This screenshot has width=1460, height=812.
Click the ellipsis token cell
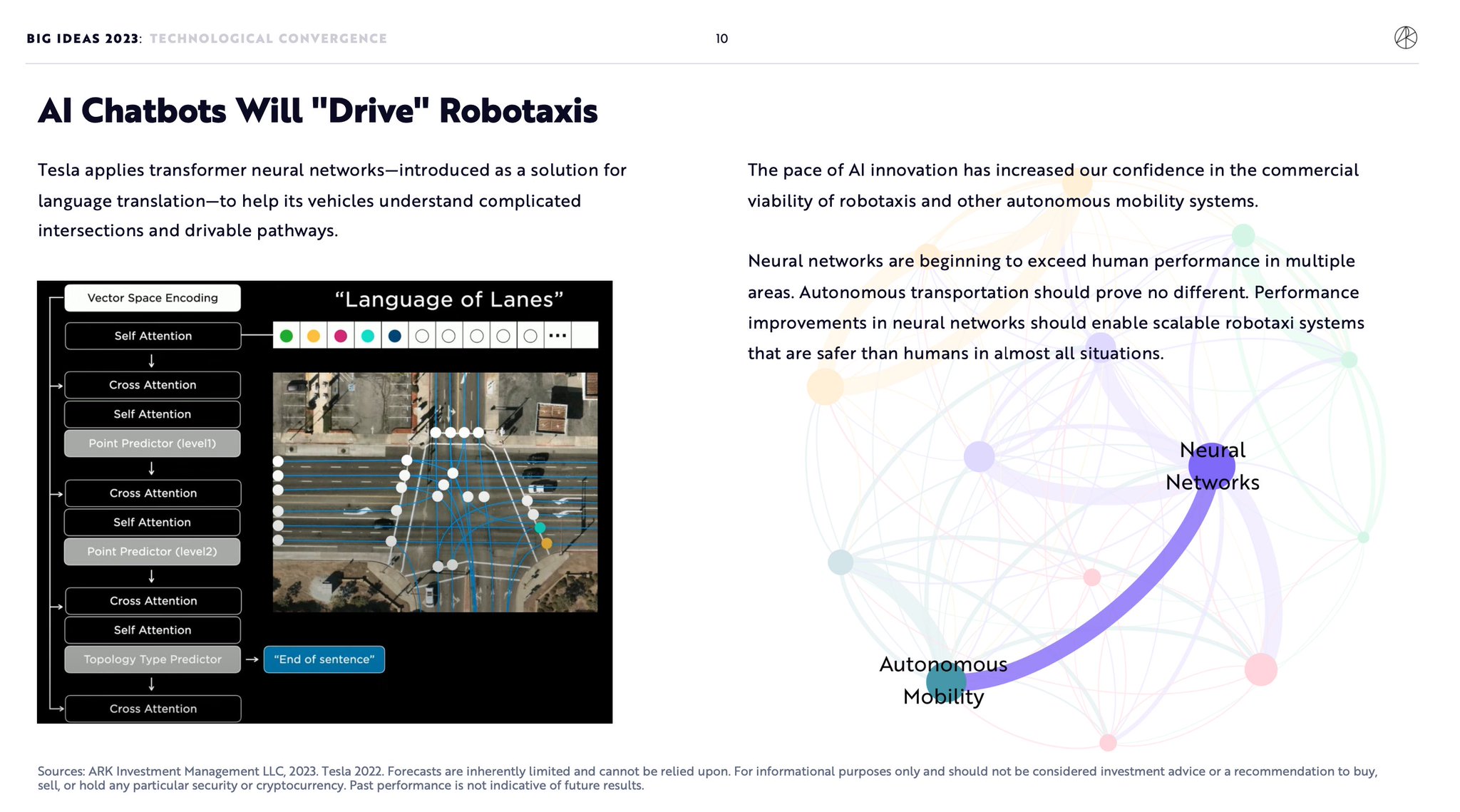(x=557, y=336)
